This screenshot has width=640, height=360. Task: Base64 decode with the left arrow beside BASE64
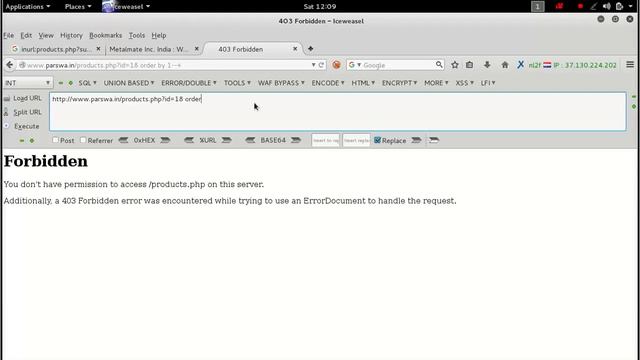click(x=250, y=140)
